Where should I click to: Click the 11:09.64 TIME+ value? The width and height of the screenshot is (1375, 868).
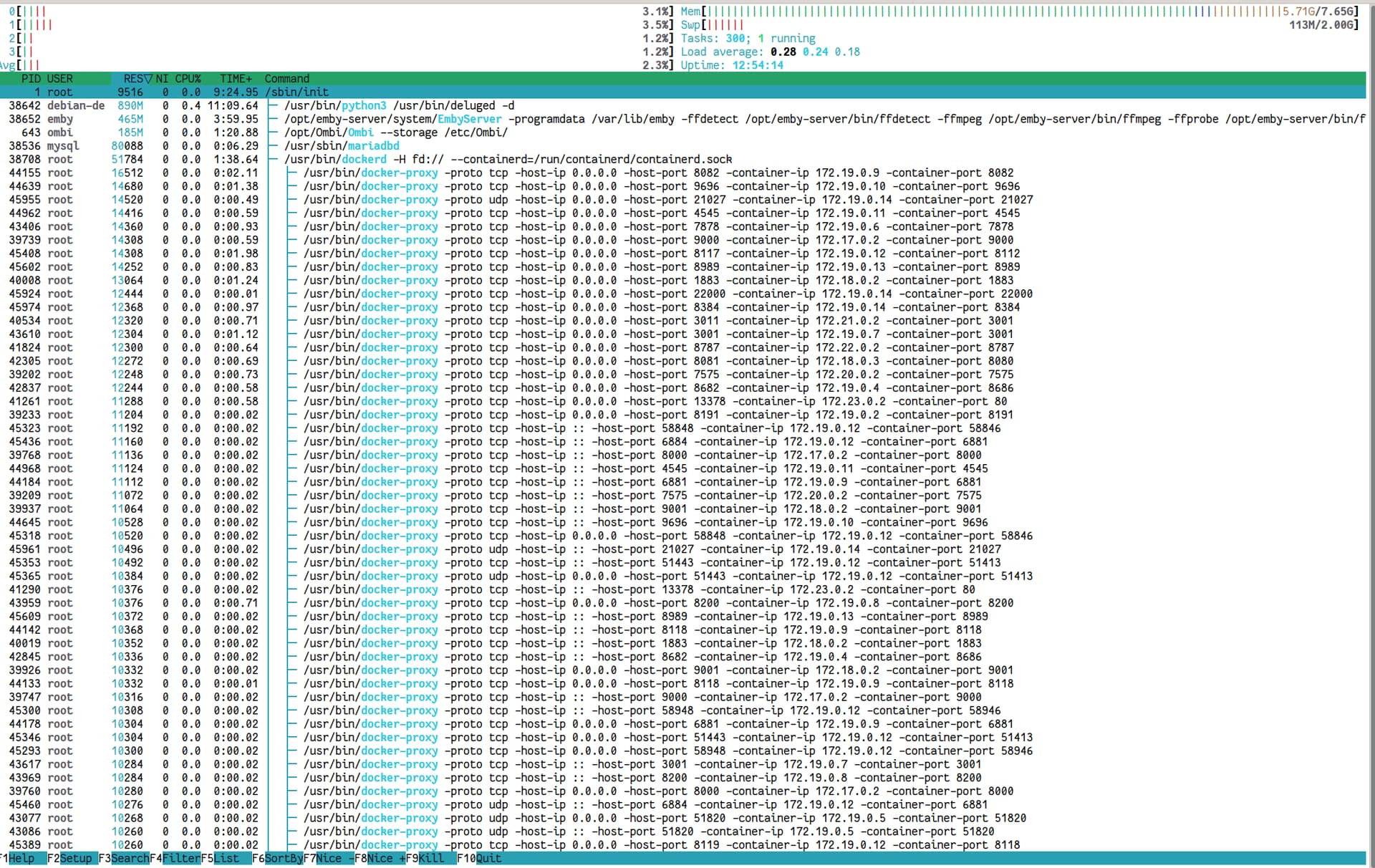[233, 106]
